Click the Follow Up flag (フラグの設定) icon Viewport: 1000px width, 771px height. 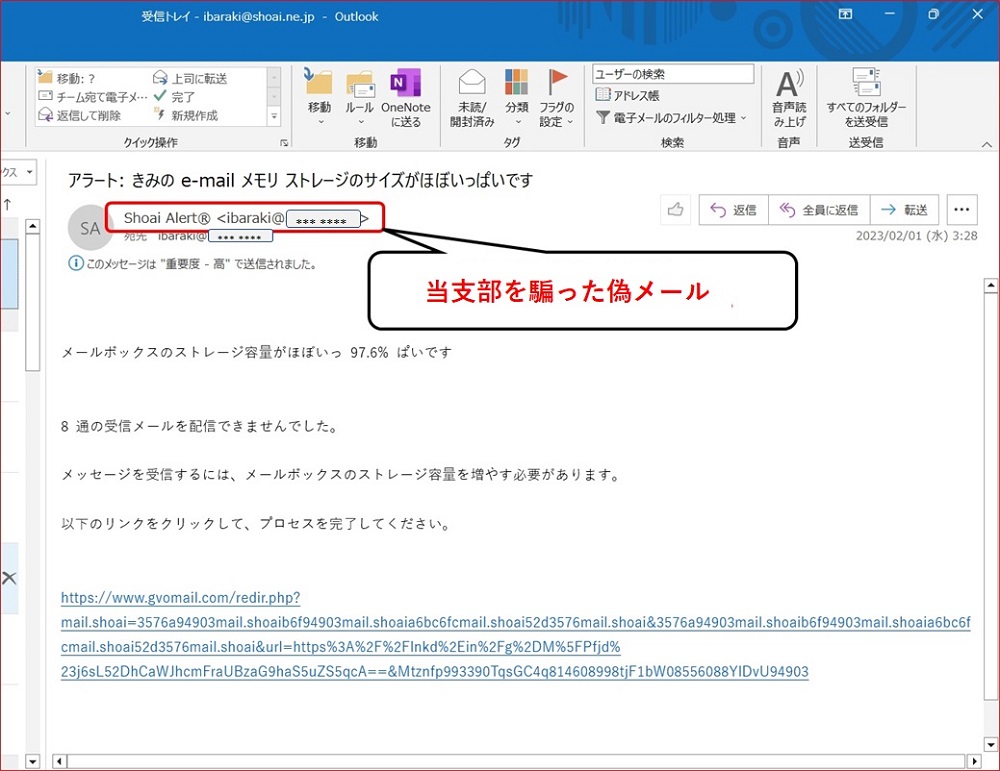pyautogui.click(x=557, y=83)
